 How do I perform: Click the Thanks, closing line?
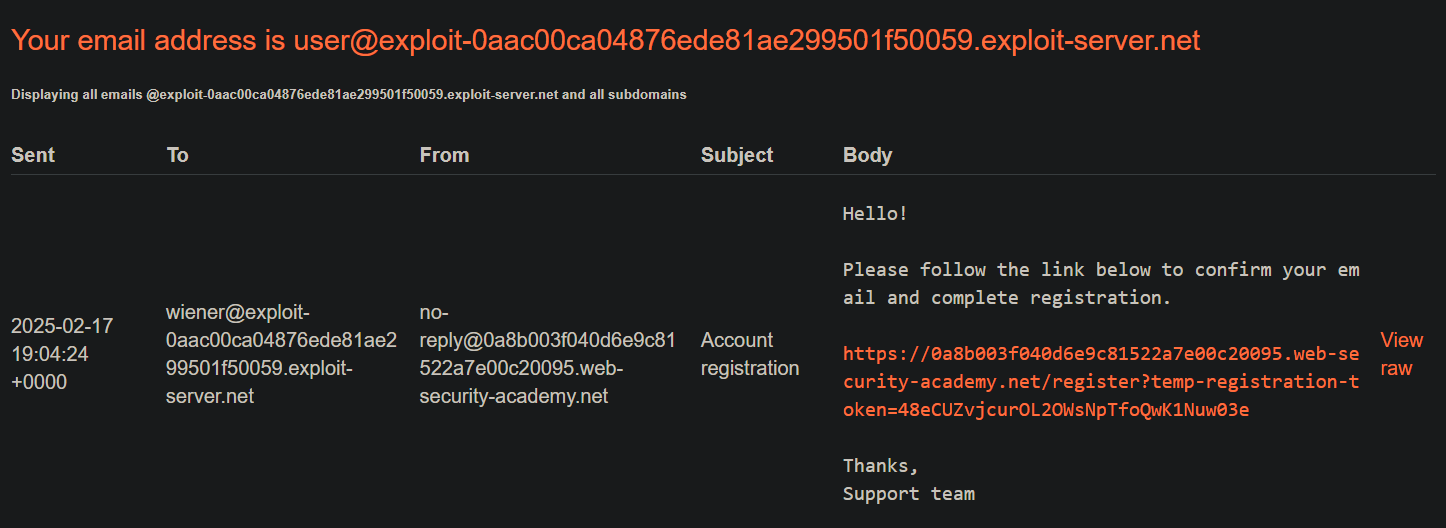coord(880,466)
